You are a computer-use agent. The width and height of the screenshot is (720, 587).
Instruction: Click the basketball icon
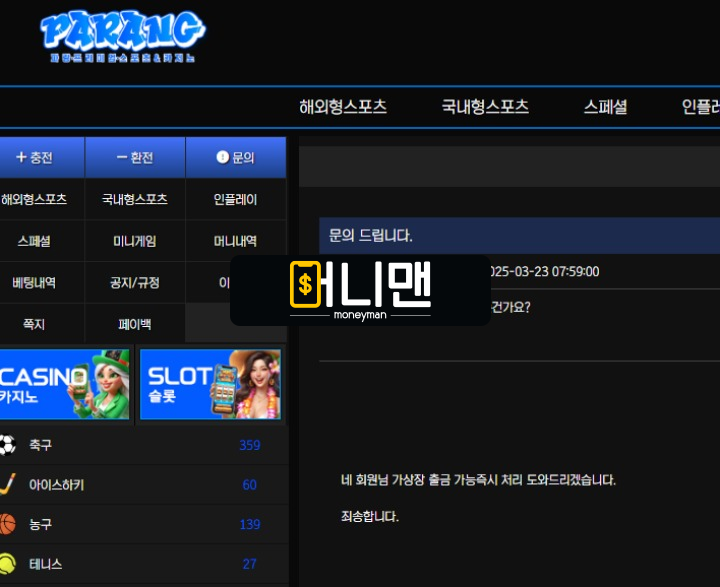pyautogui.click(x=8, y=524)
